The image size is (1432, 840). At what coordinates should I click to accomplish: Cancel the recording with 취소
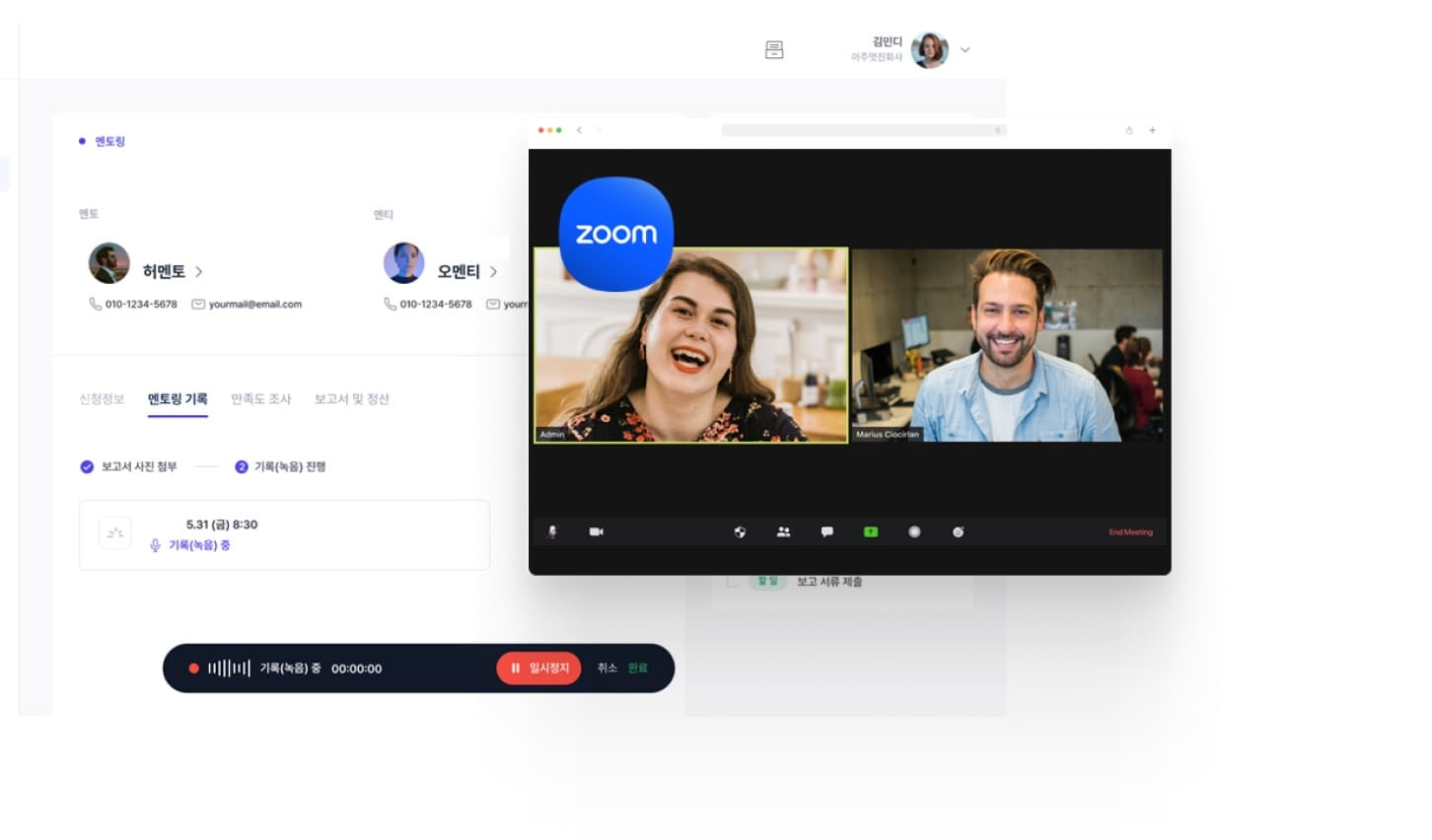coord(608,668)
